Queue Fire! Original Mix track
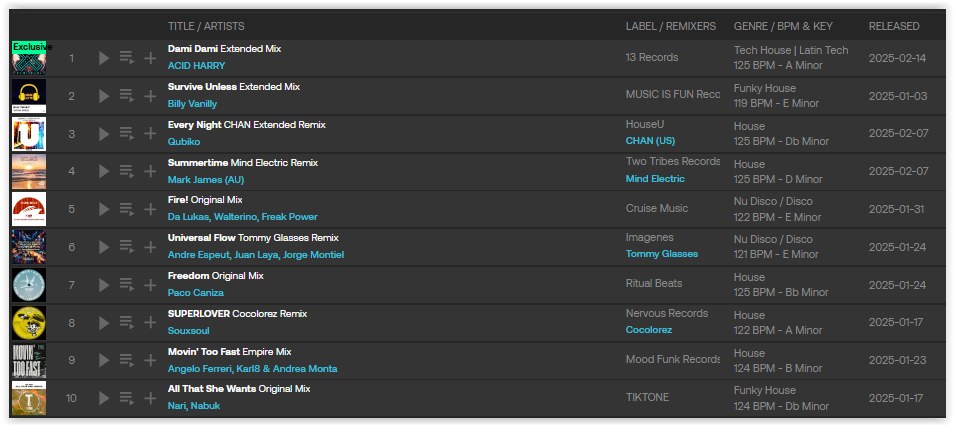Image resolution: width=954 pixels, height=426 pixels. [127, 210]
